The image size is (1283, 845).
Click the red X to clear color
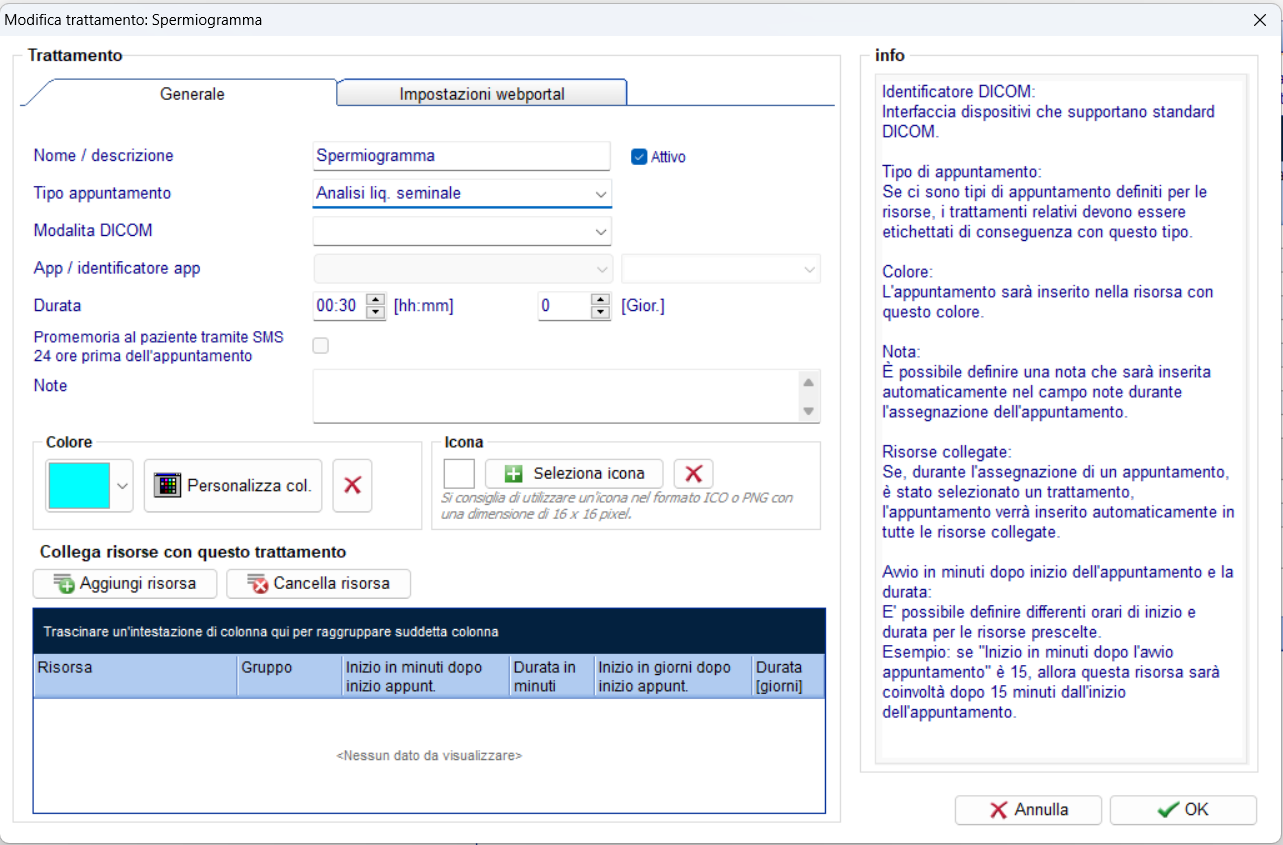pos(352,485)
